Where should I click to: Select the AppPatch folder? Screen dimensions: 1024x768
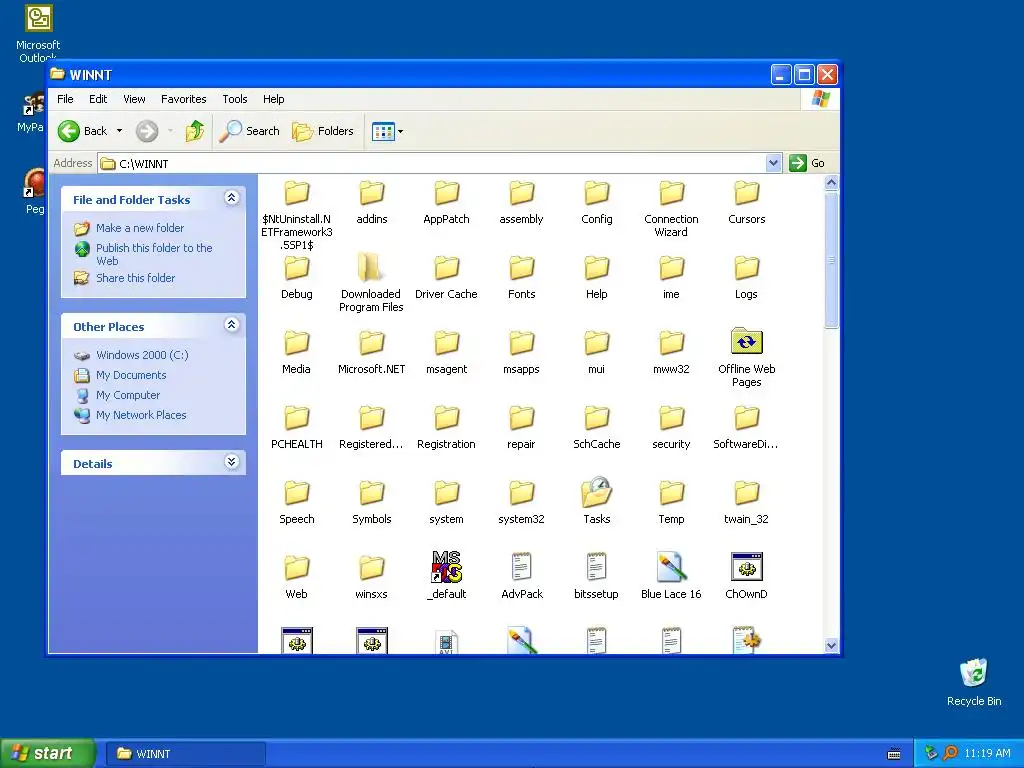[447, 201]
